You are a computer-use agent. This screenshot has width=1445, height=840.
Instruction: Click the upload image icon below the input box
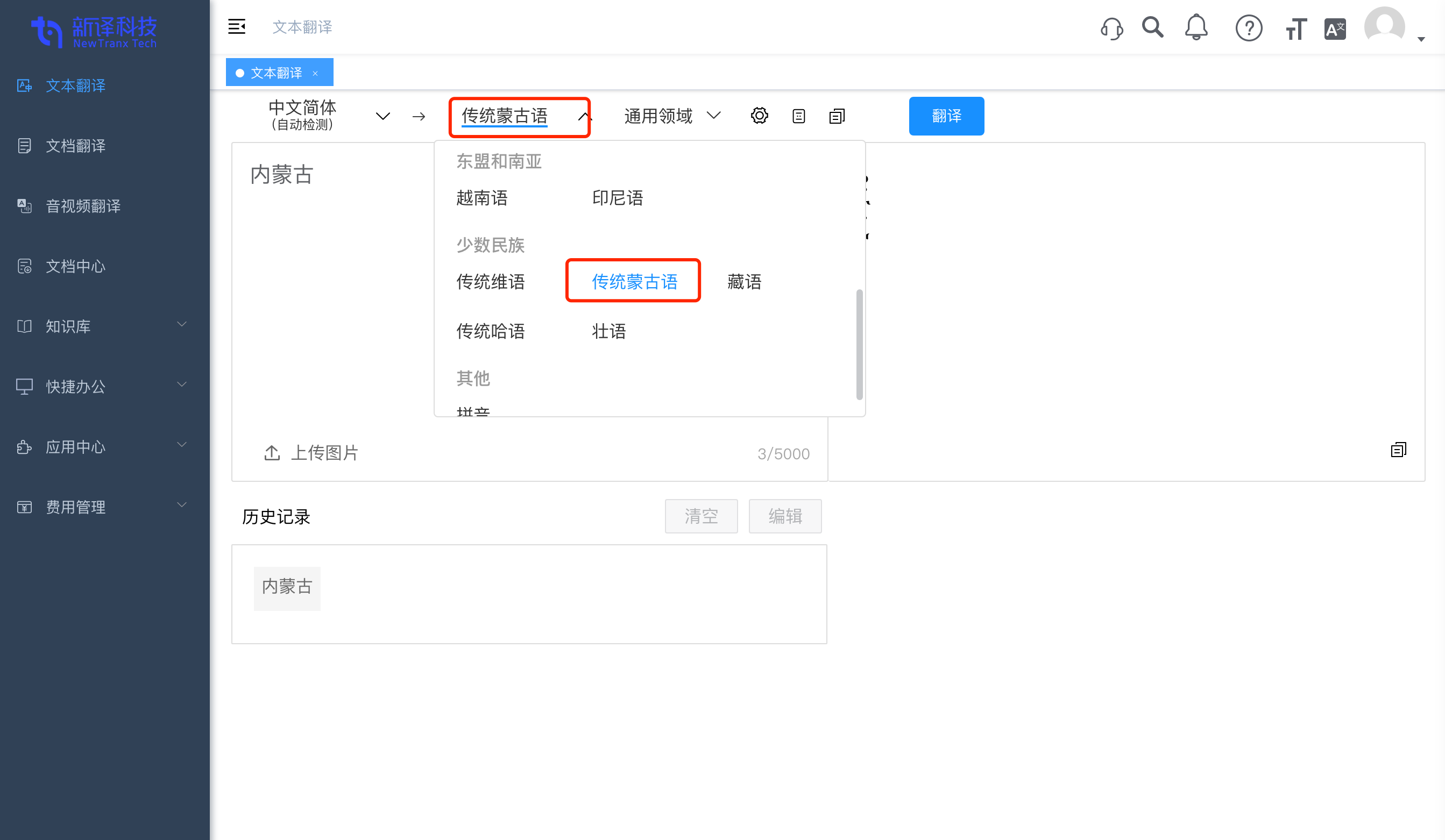(272, 452)
